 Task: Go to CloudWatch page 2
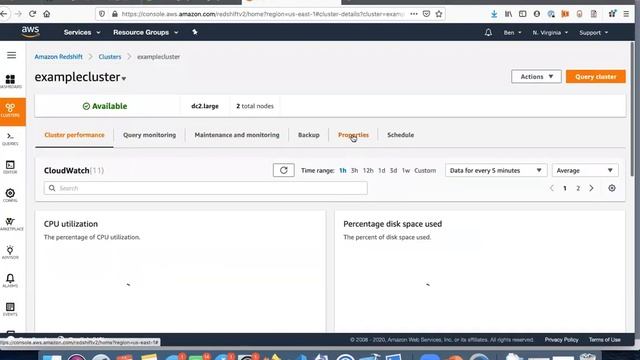click(578, 188)
